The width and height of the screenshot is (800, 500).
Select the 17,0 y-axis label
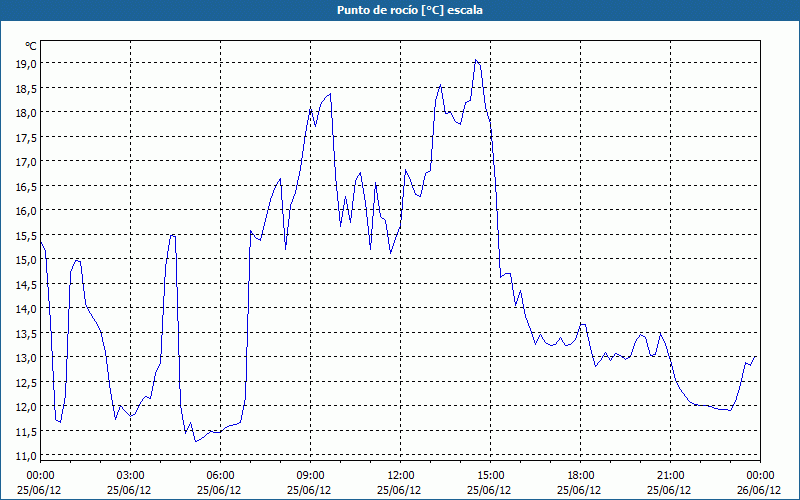26,161
